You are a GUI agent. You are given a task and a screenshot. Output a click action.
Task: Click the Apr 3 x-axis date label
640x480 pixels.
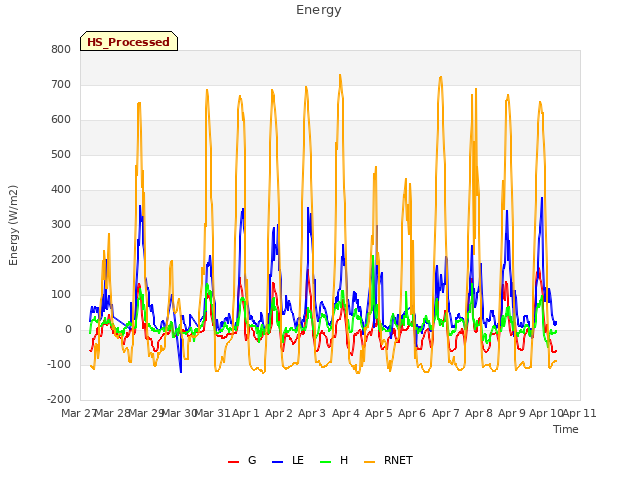[x=312, y=413]
